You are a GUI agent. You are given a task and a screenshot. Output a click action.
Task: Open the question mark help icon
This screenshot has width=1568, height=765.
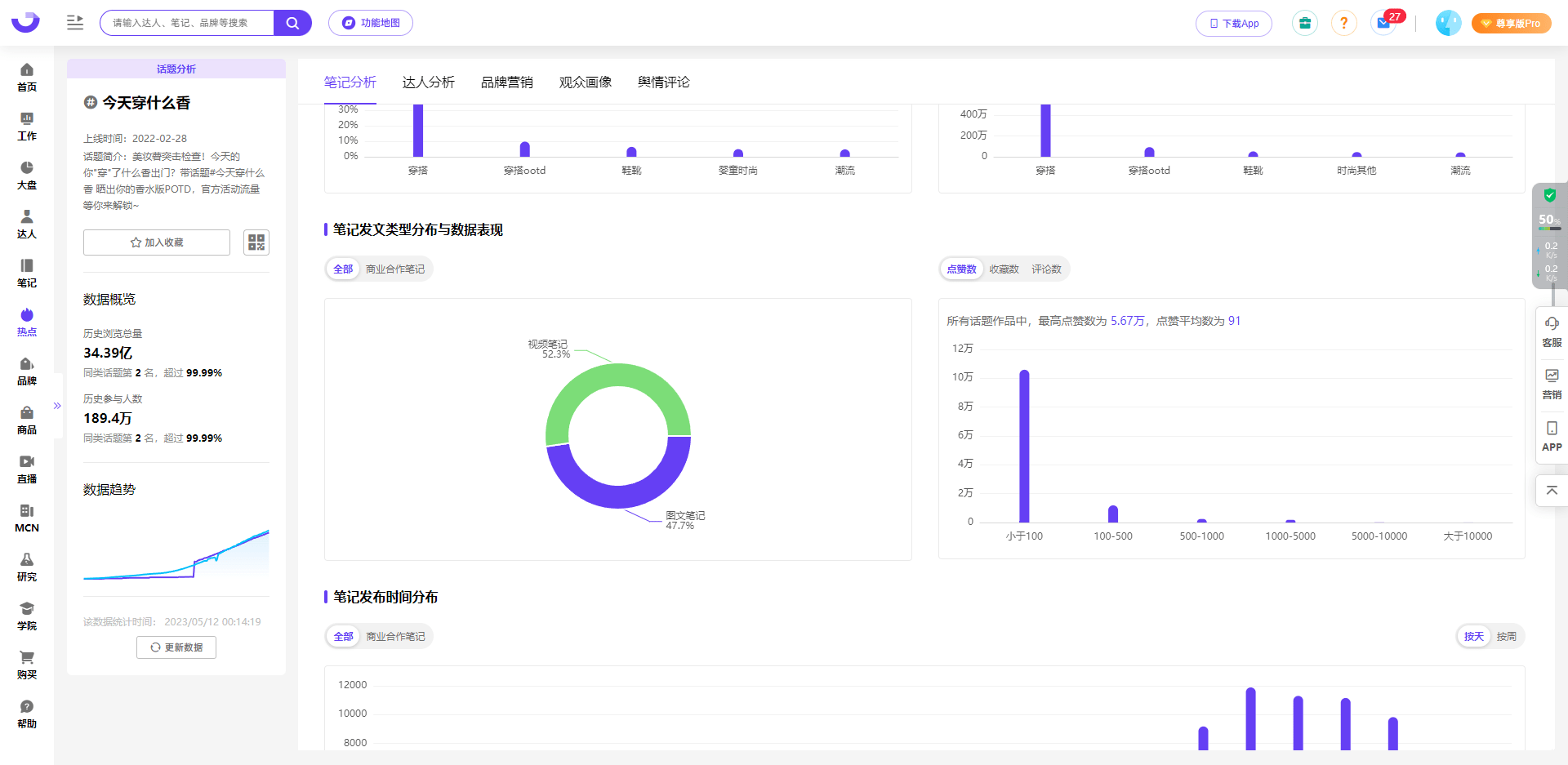1343,23
